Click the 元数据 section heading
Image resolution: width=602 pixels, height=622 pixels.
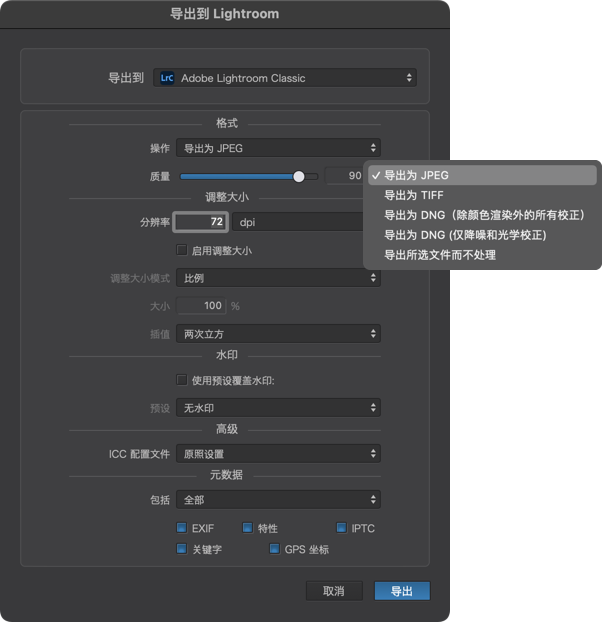(x=226, y=475)
